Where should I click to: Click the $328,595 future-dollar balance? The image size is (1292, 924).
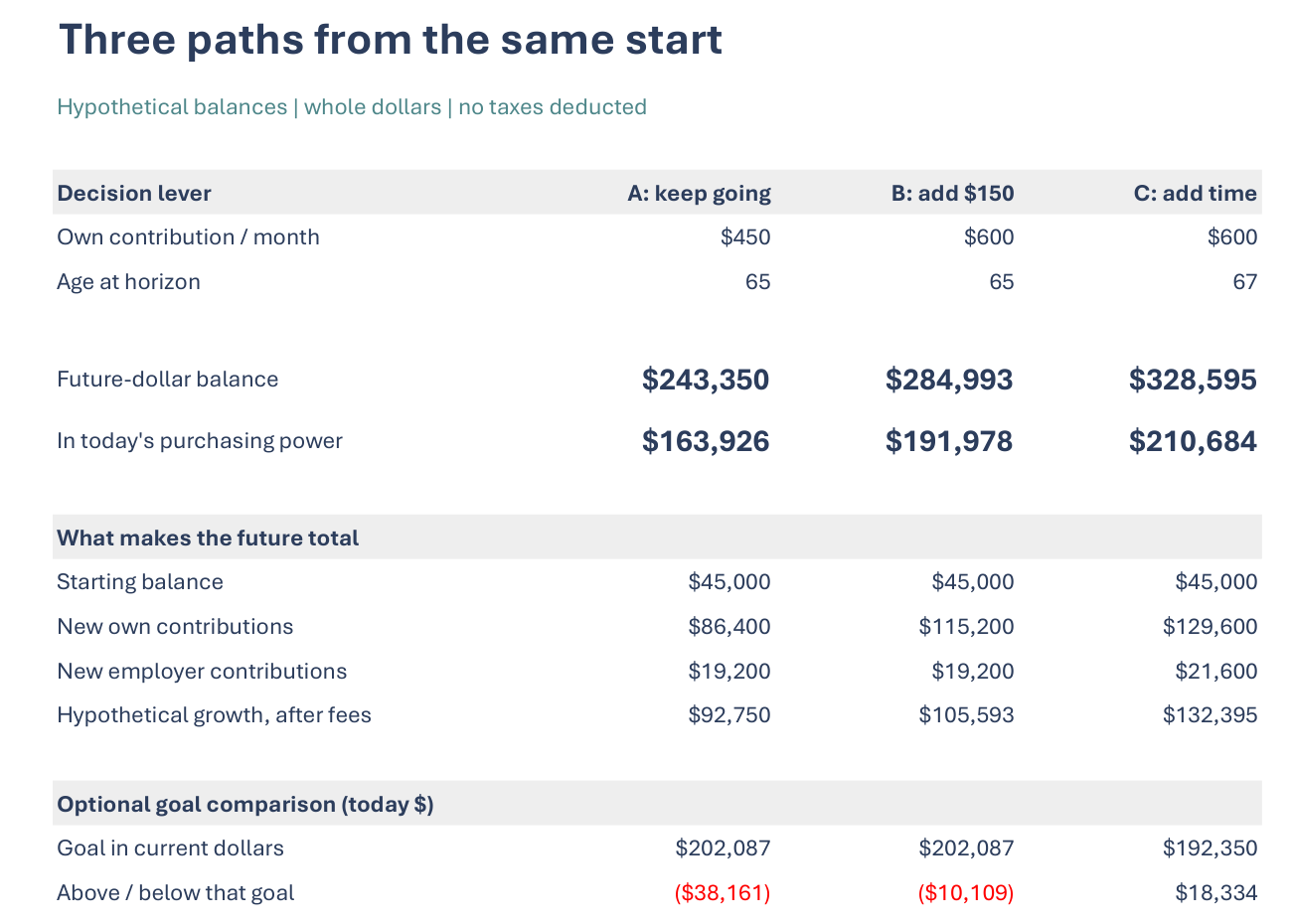(x=1193, y=380)
